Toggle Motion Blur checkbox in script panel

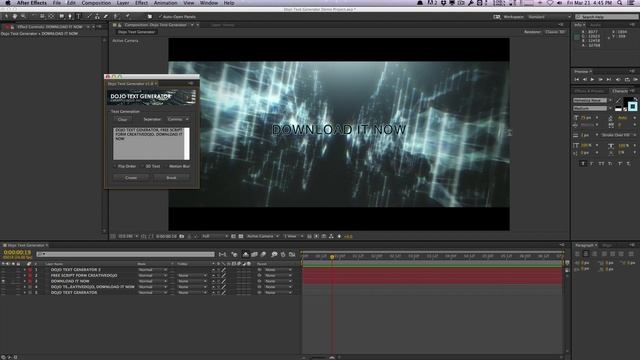(167, 167)
